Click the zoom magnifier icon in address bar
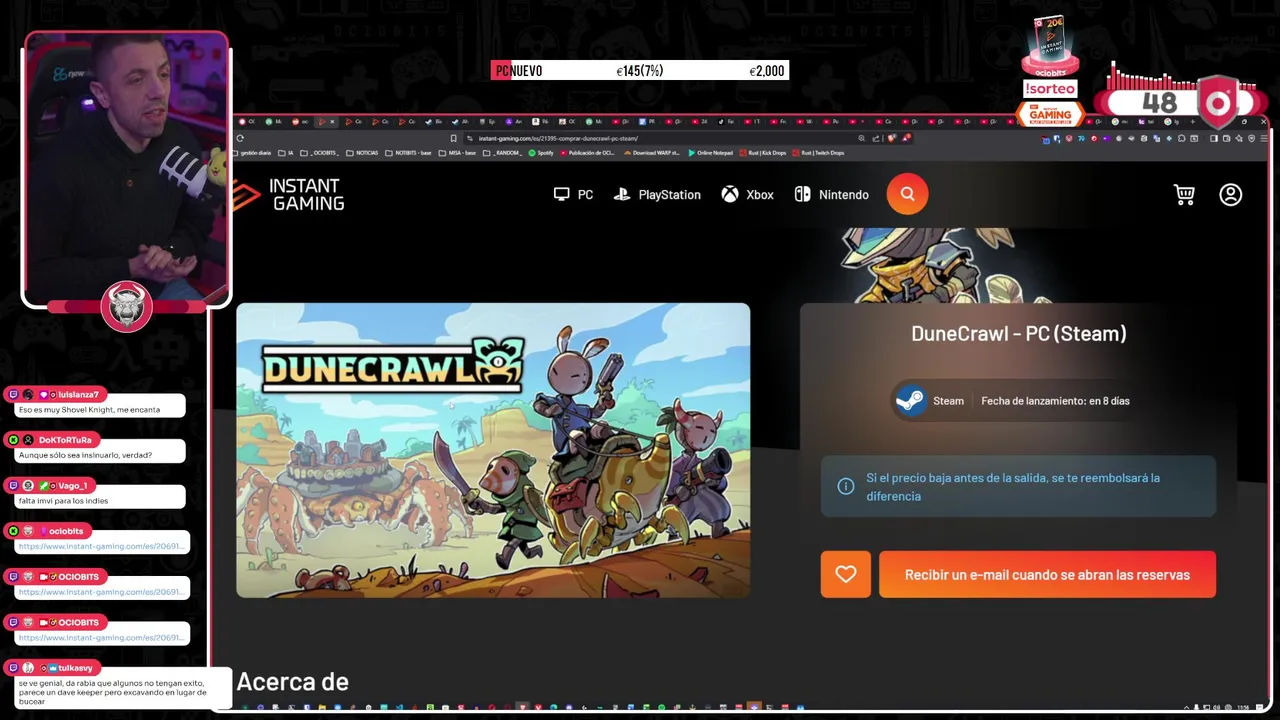The height and width of the screenshot is (720, 1280). point(862,138)
